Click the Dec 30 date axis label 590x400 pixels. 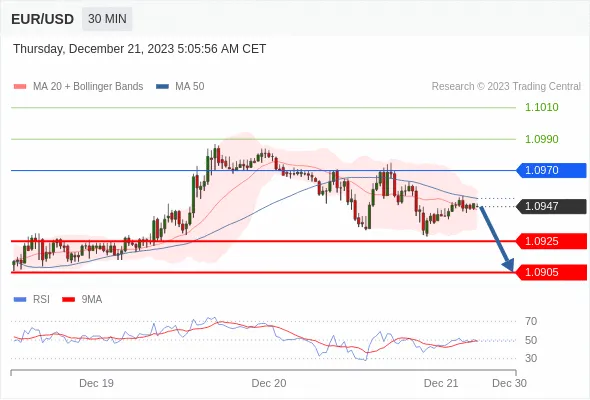tap(509, 383)
